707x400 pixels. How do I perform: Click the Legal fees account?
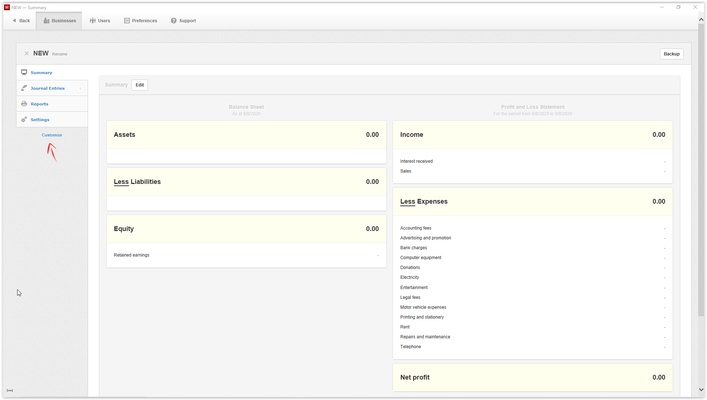tap(410, 297)
